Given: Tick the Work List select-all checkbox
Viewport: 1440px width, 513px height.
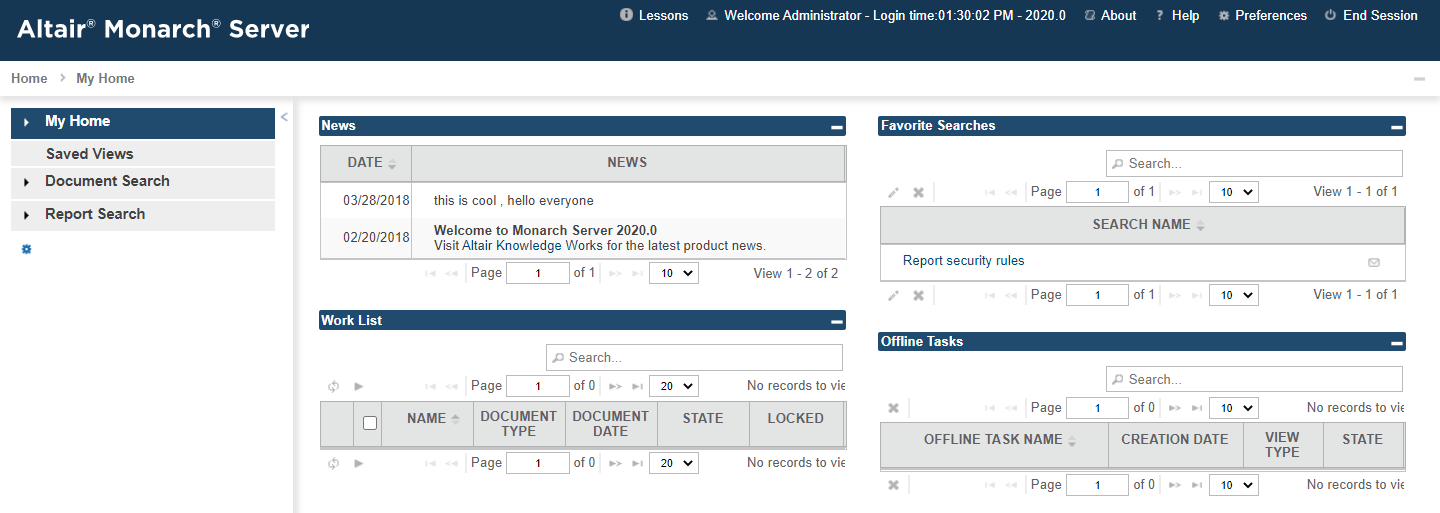Looking at the screenshot, I should (x=370, y=423).
